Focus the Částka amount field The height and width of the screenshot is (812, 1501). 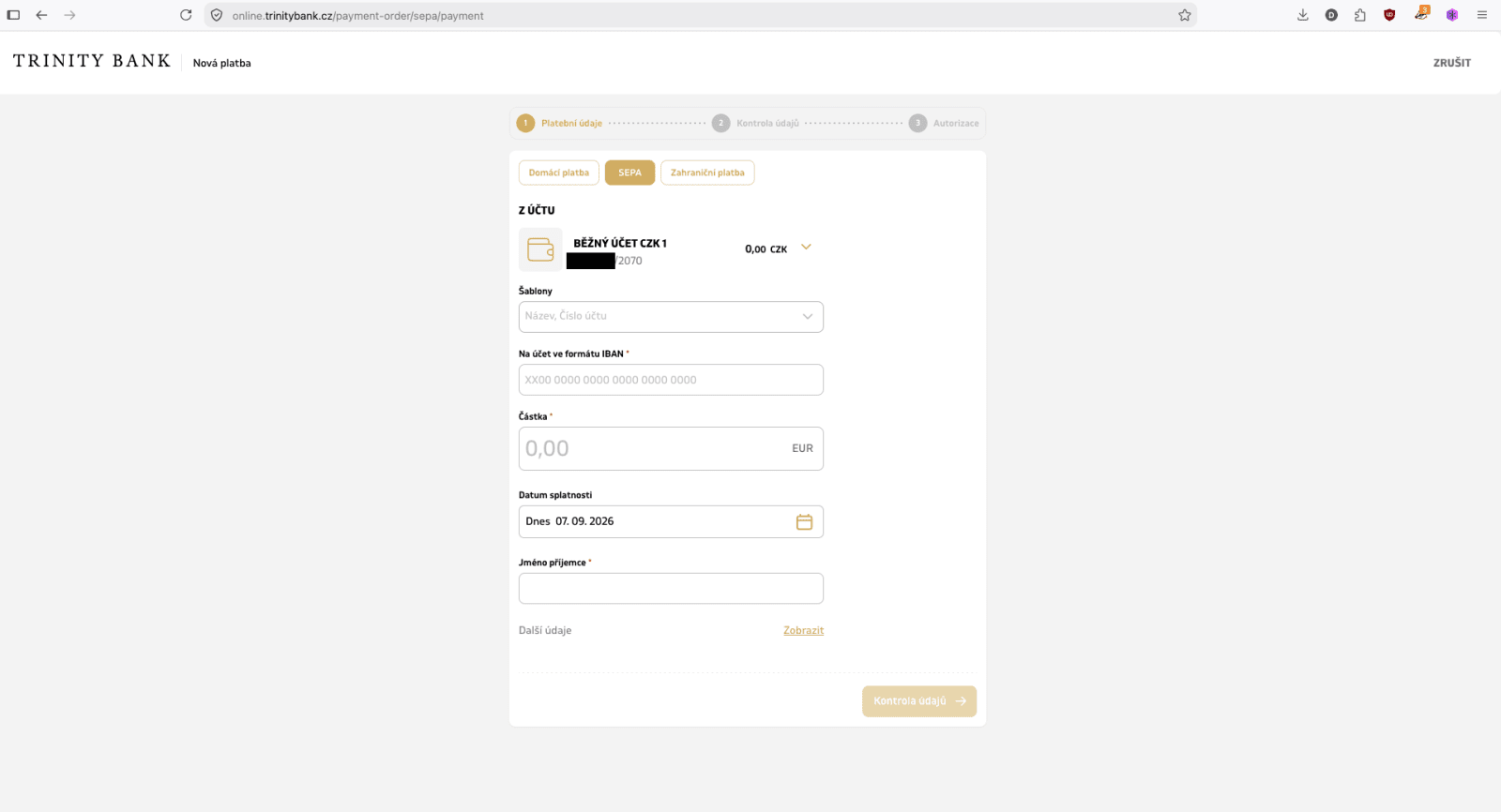(671, 448)
